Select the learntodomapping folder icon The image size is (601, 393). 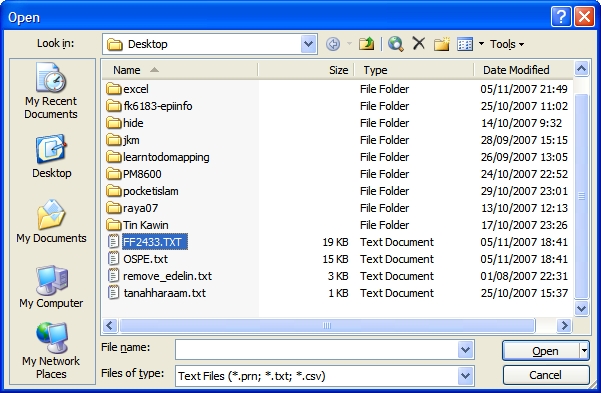coord(113,157)
